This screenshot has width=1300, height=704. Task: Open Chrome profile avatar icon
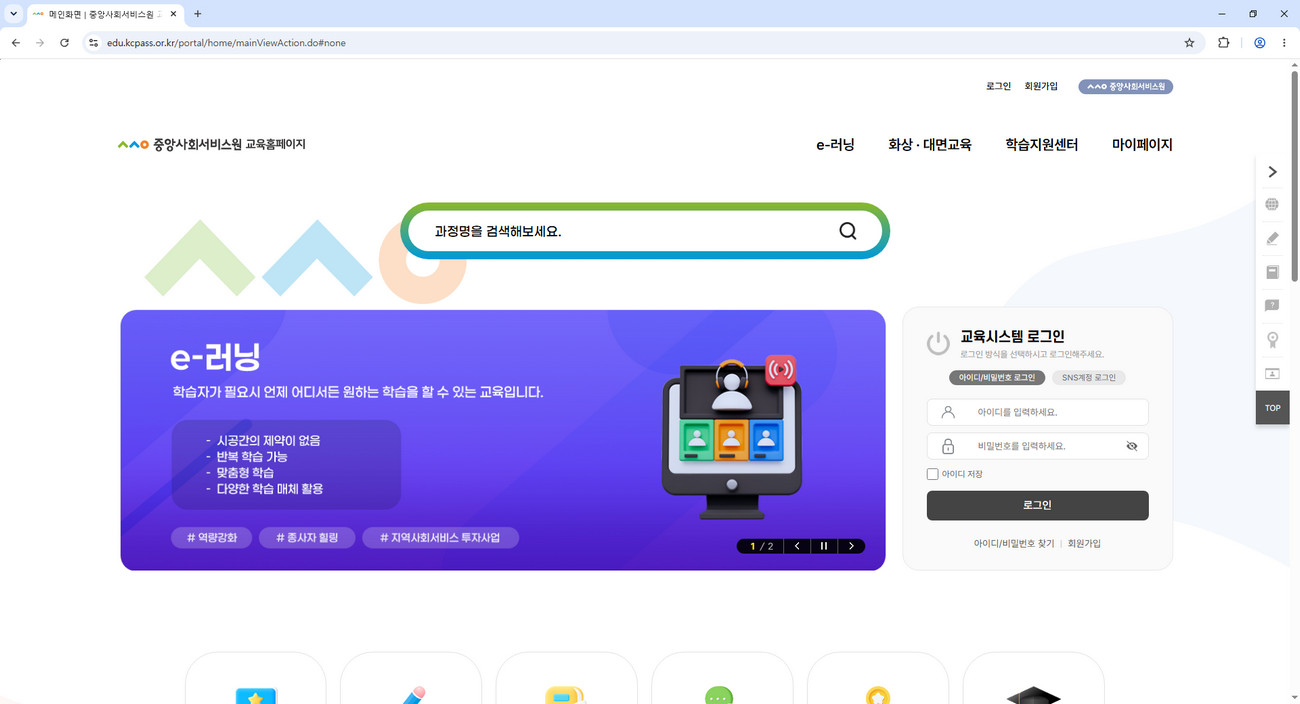click(x=1260, y=43)
